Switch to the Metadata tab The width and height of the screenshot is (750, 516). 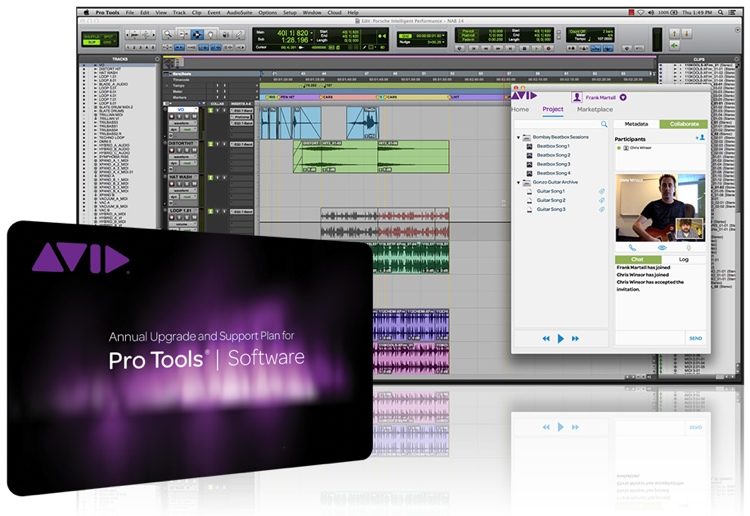pos(636,124)
